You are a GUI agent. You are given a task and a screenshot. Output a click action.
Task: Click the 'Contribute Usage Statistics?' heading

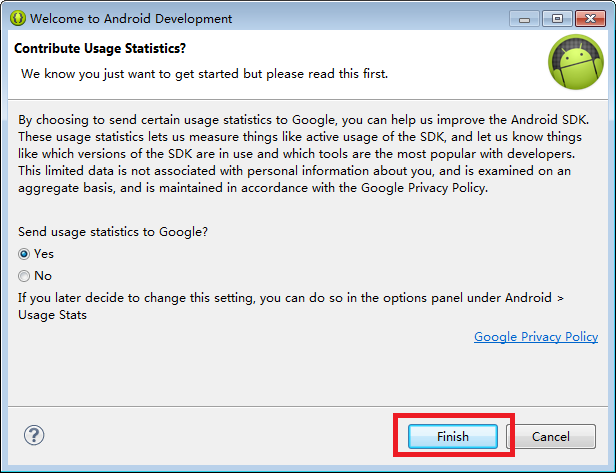pos(100,48)
